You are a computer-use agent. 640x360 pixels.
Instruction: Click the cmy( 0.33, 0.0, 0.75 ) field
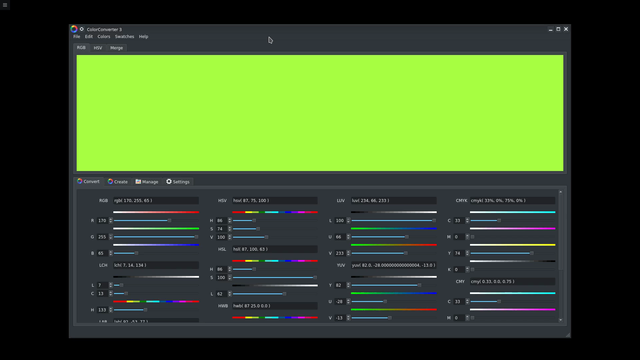512,281
